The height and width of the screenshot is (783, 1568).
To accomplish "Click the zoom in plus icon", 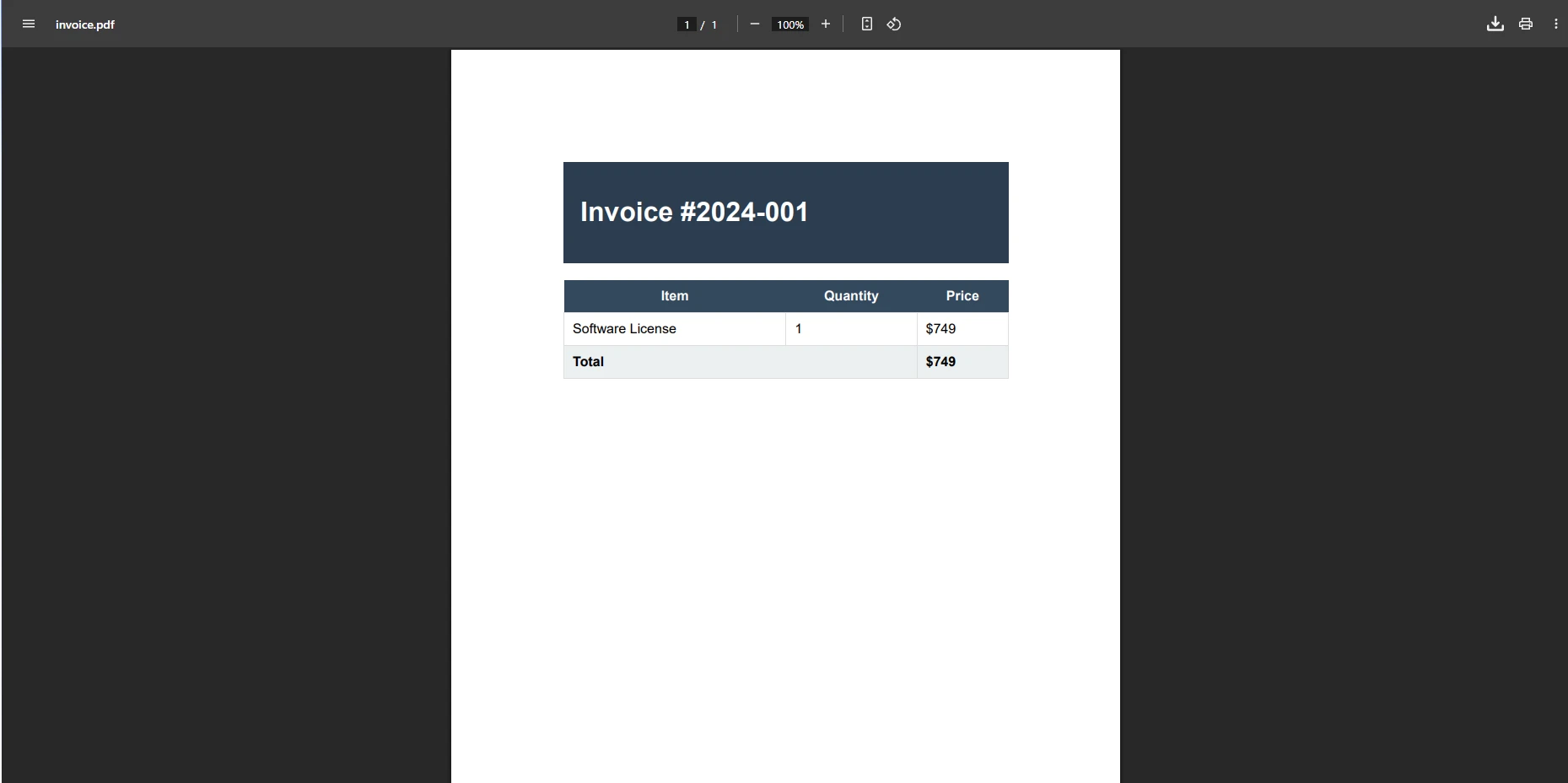I will click(826, 24).
